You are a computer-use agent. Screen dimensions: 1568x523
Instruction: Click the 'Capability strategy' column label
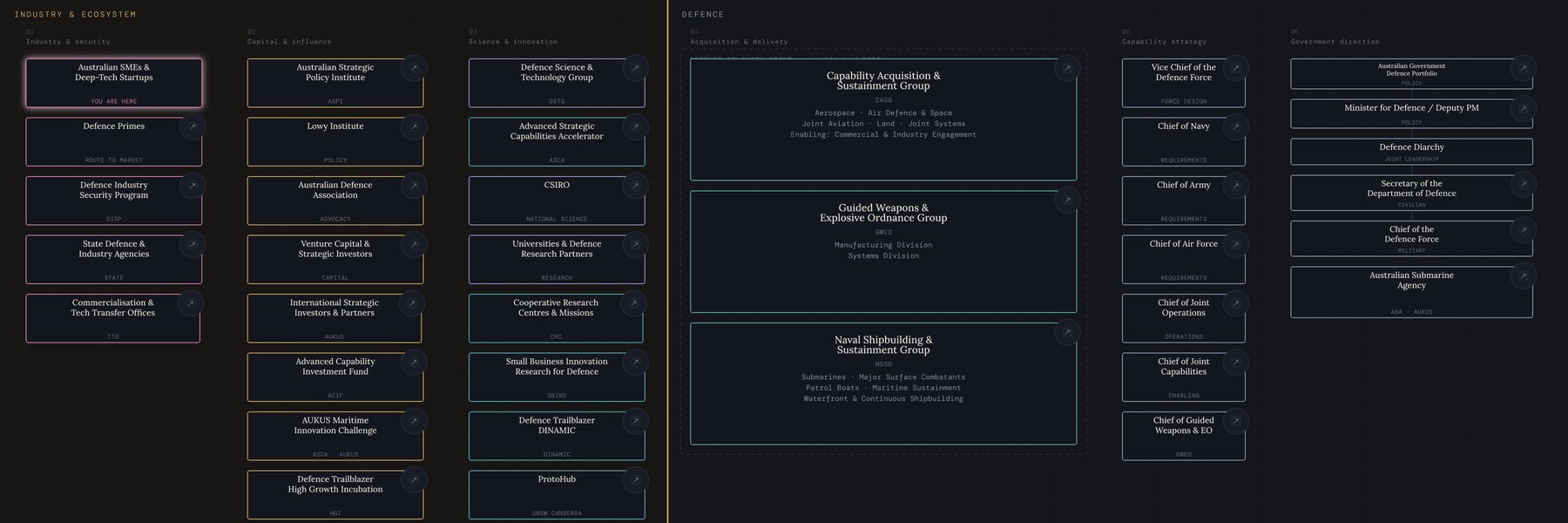1165,42
